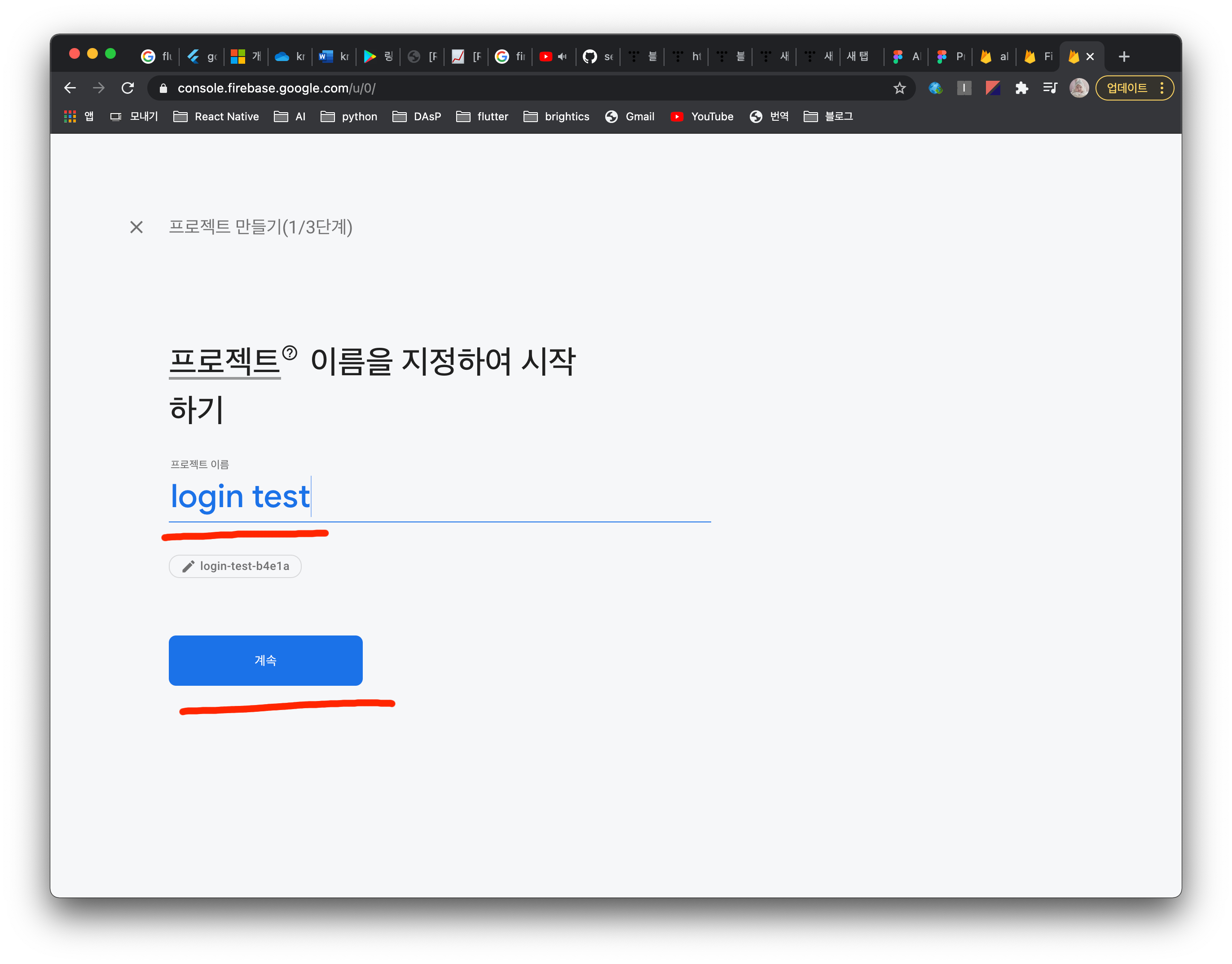Image resolution: width=1232 pixels, height=964 pixels.
Task: Bookmark this page with star icon
Action: coord(899,88)
